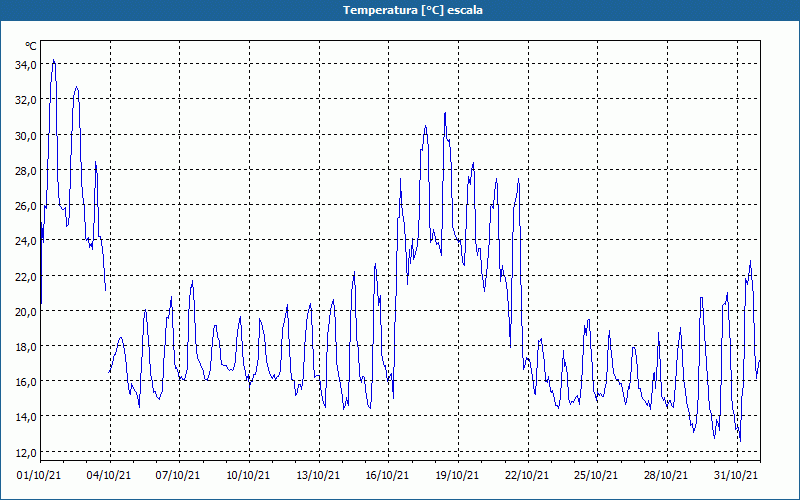Click the date label 13/10/21
This screenshot has height=500, width=800.
(318, 476)
